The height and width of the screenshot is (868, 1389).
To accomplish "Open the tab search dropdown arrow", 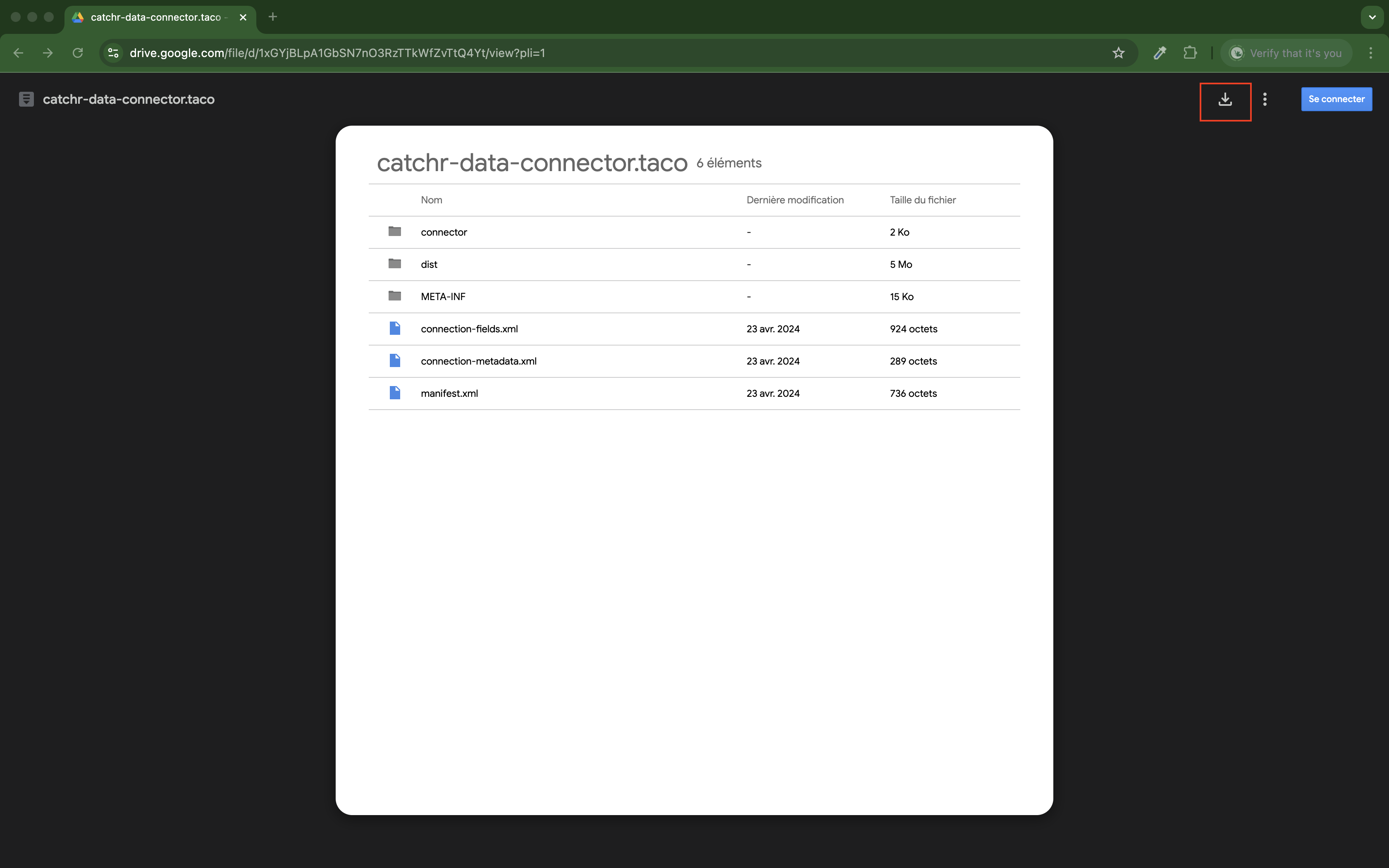I will (x=1372, y=17).
